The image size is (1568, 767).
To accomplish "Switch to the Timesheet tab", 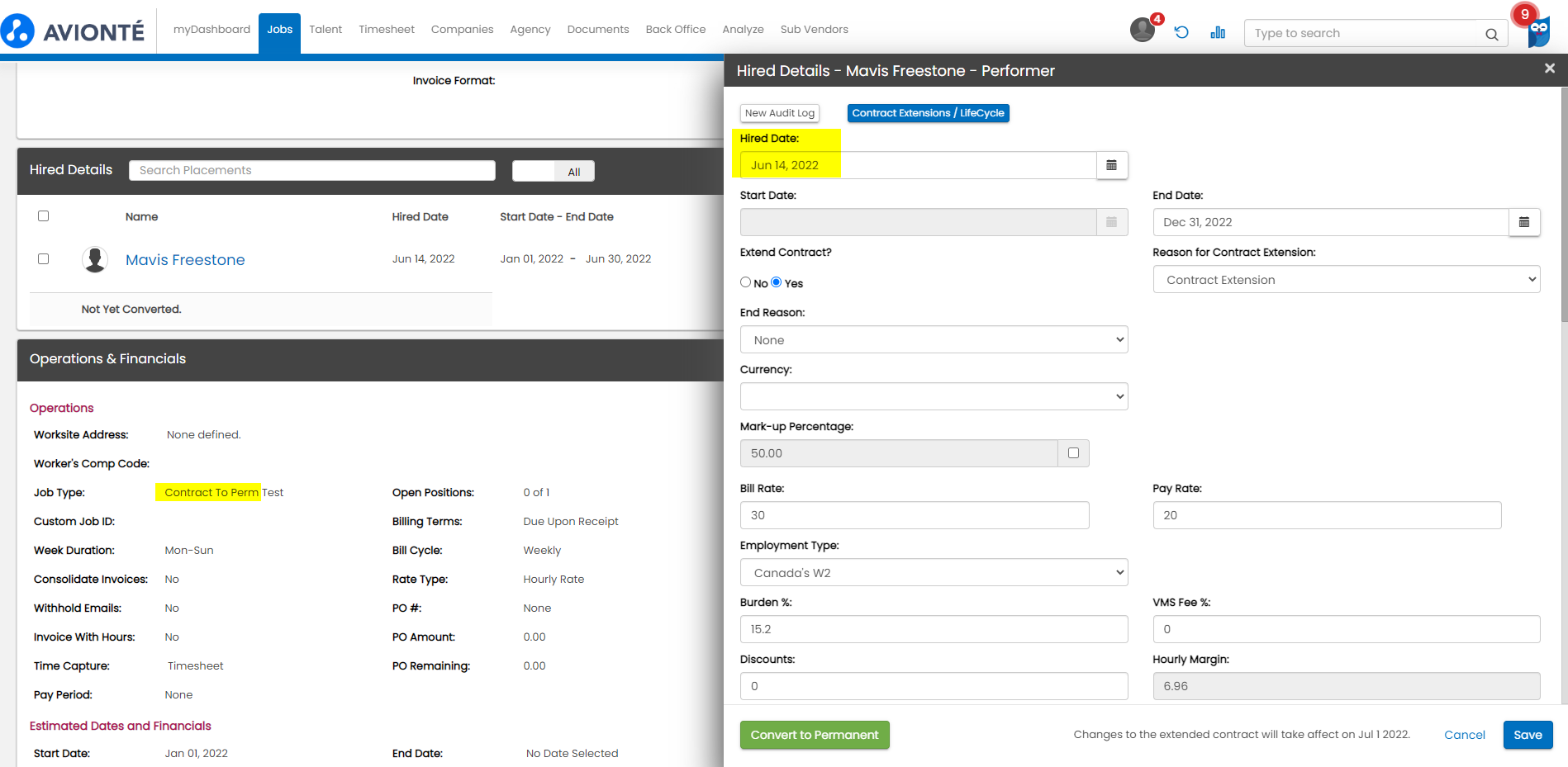I will pyautogui.click(x=386, y=30).
